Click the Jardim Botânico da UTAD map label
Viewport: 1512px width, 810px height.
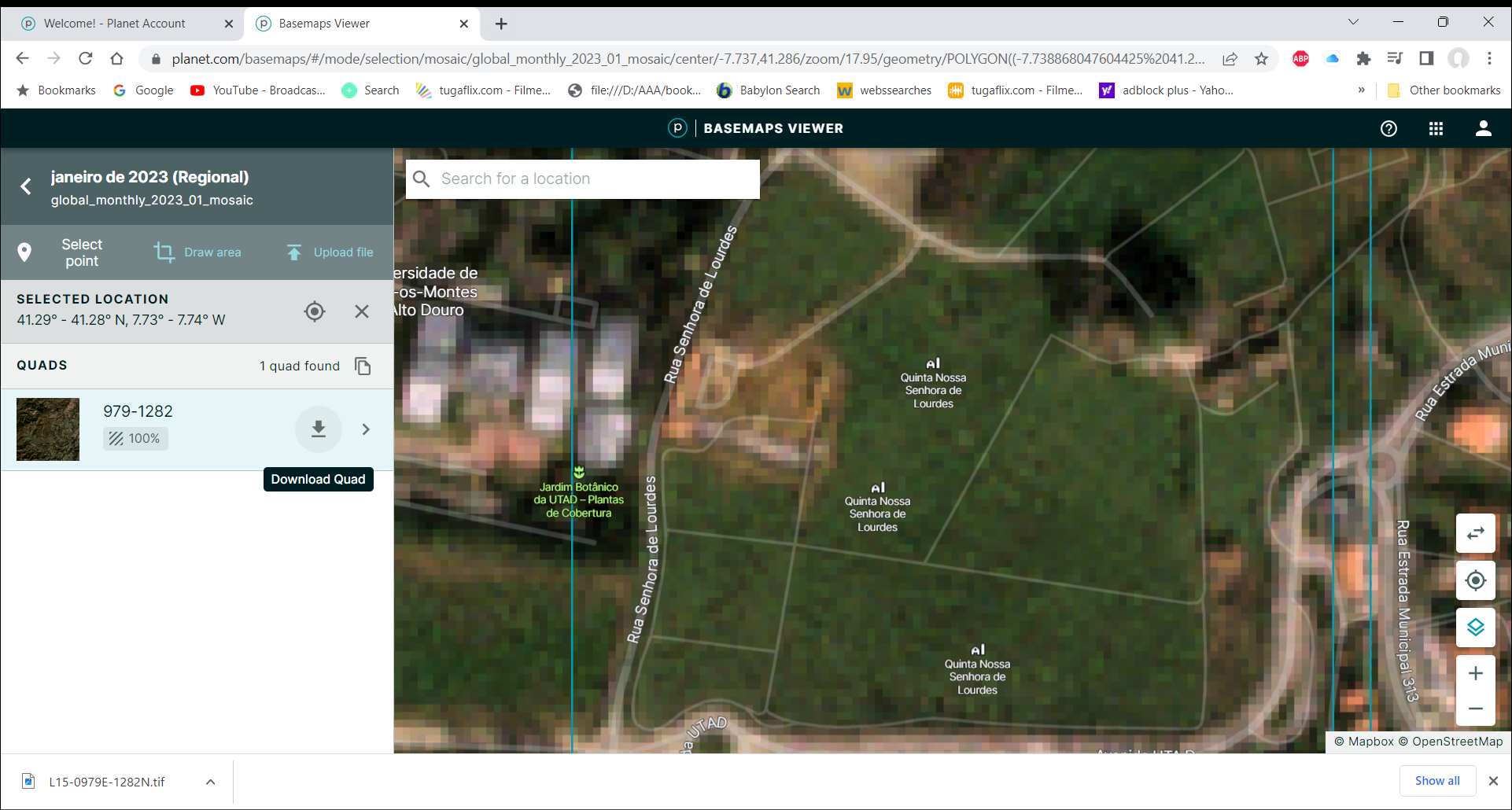(579, 499)
